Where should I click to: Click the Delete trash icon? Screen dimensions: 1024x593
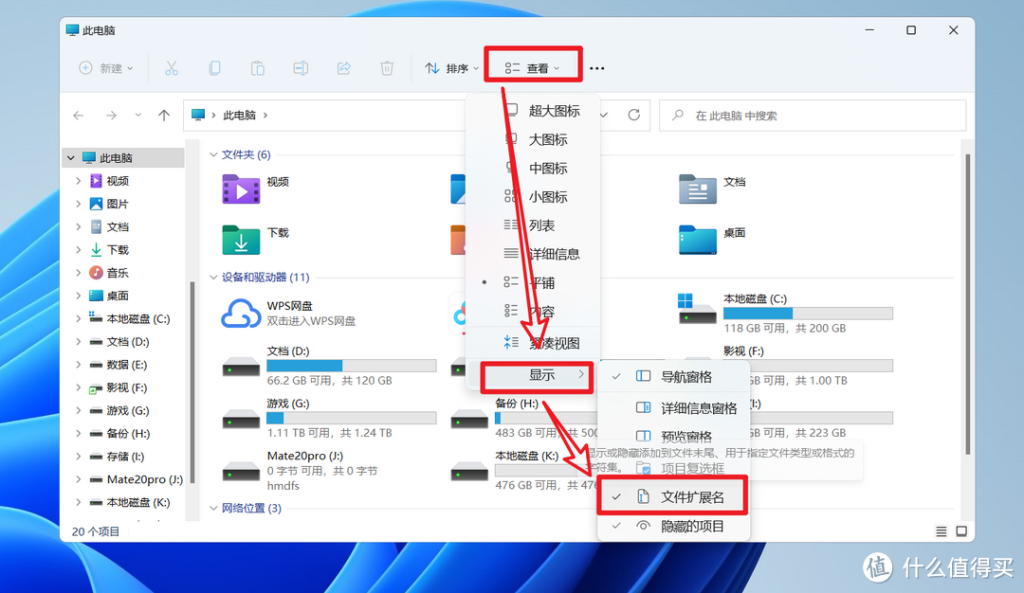click(x=387, y=68)
